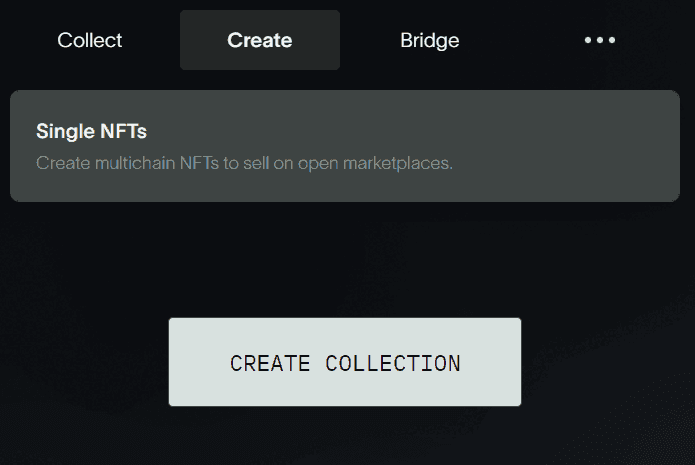Click the CREATE COLLECTION button
This screenshot has width=695, height=465.
click(345, 362)
